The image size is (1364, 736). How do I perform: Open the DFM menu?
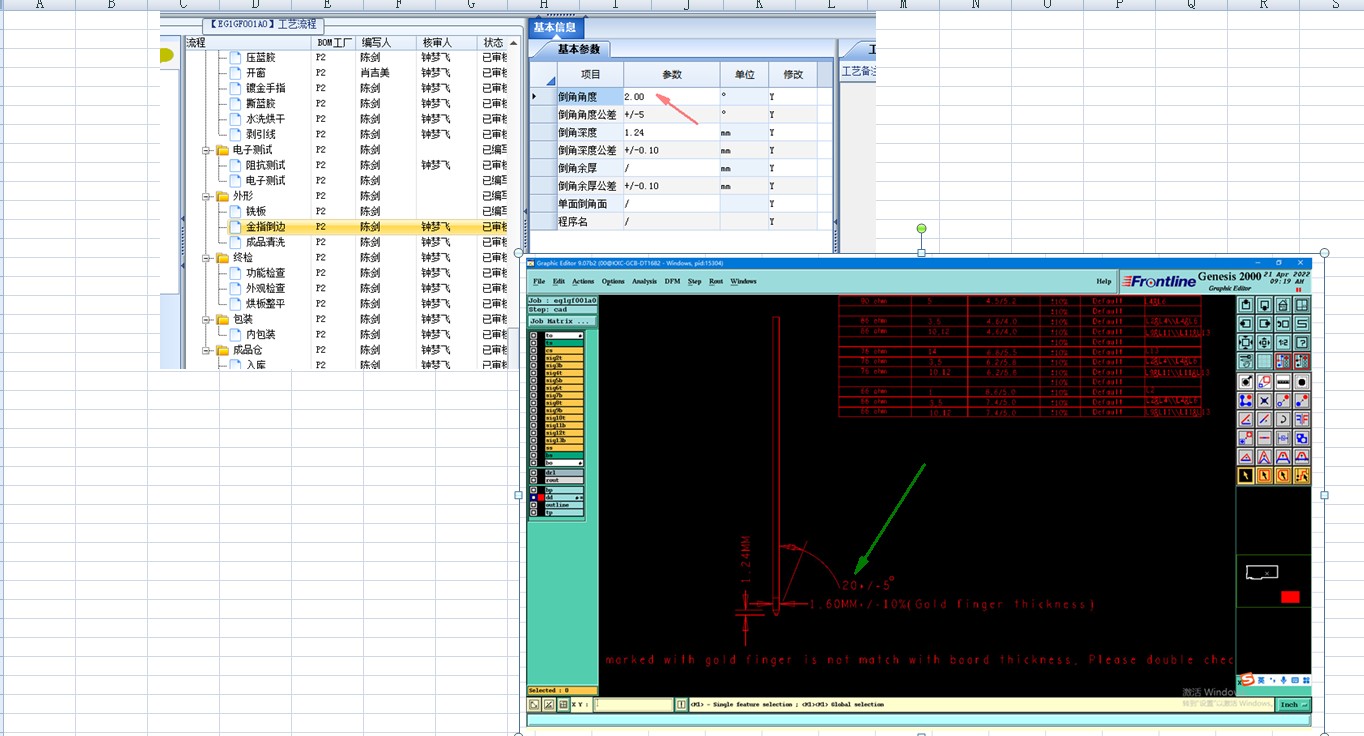click(x=673, y=282)
